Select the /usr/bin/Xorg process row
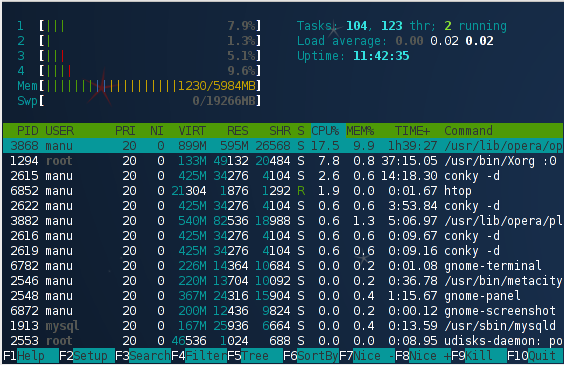 tap(283, 161)
